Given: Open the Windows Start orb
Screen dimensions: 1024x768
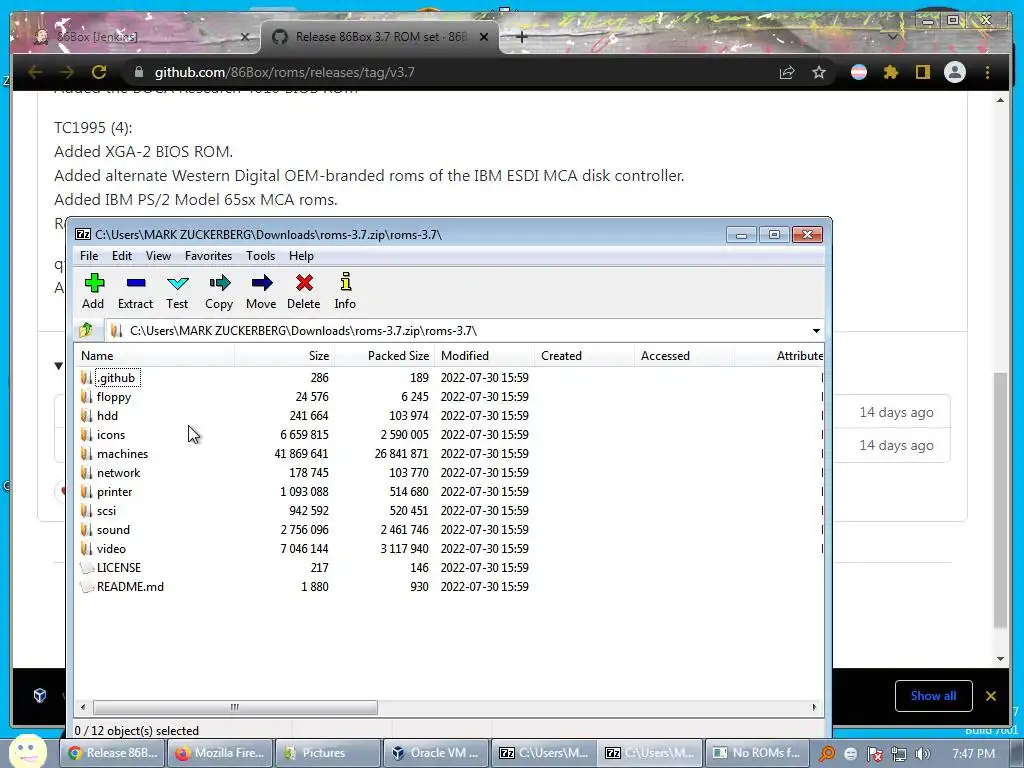Looking at the screenshot, I should [27, 751].
